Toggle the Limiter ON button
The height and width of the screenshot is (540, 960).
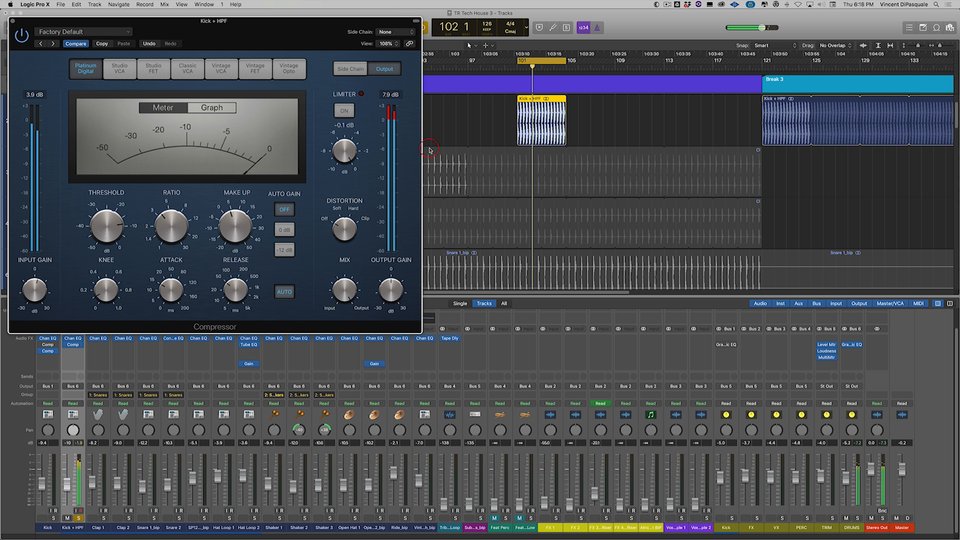tap(344, 111)
